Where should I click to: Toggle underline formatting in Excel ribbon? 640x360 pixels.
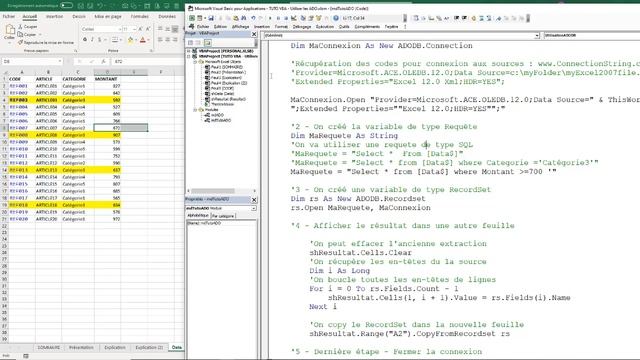[100, 40]
